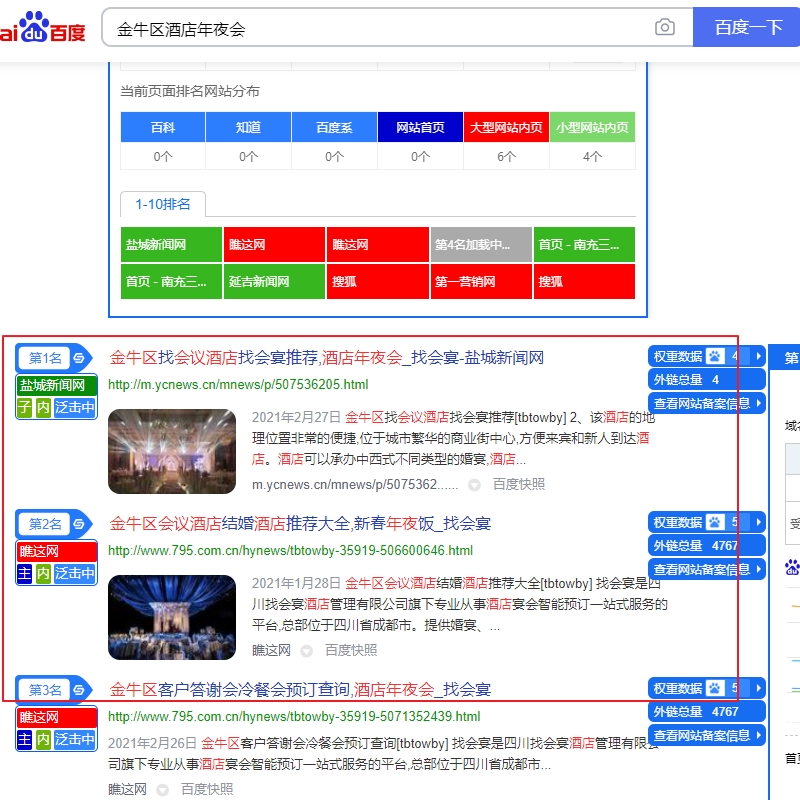
Task: Open third result title 金牛区客户答谢会冷餐会预订查询
Action: click(x=300, y=689)
